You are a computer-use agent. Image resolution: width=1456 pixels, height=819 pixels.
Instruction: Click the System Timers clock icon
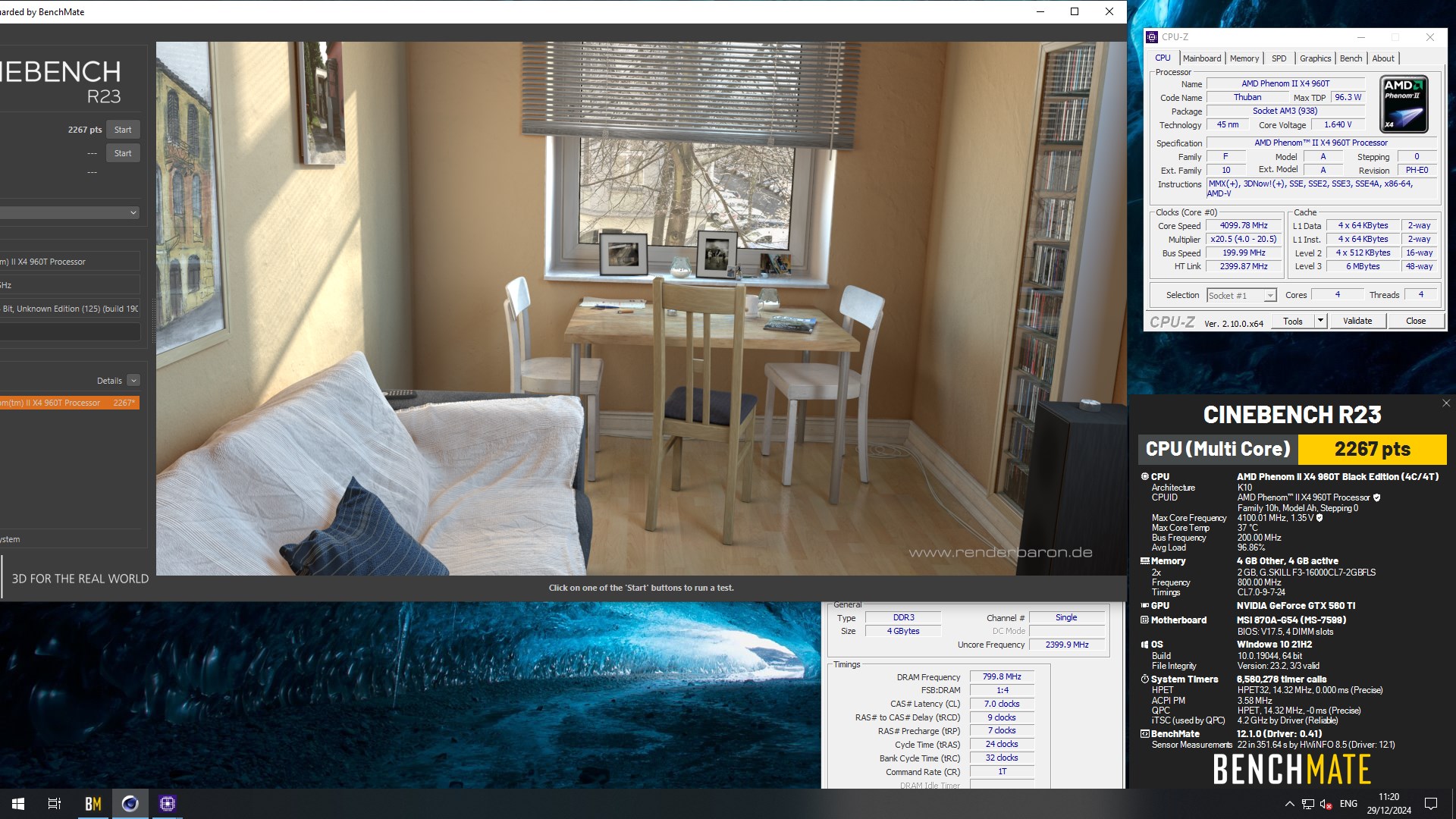(1145, 679)
